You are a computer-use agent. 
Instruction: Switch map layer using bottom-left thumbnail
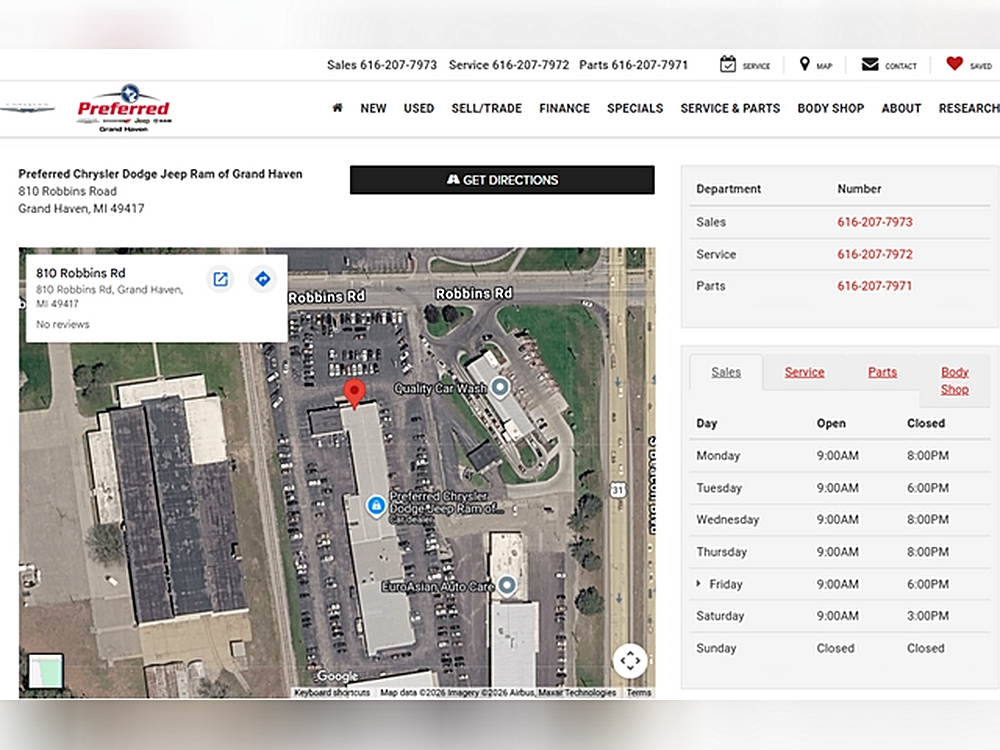pyautogui.click(x=45, y=671)
